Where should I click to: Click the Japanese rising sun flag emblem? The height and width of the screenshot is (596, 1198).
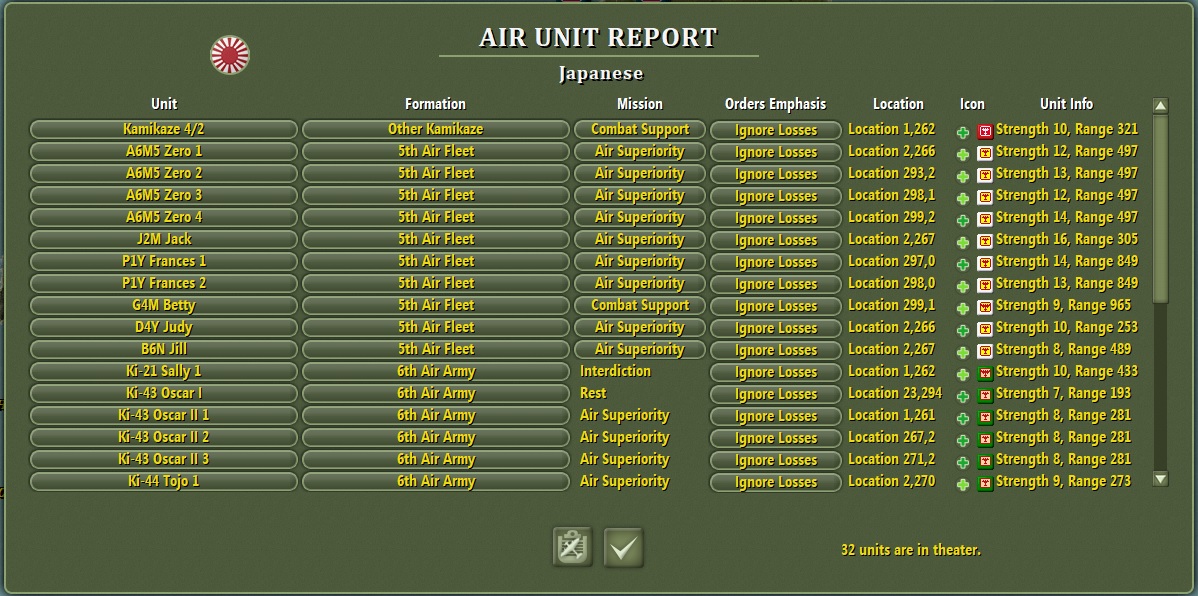point(231,55)
